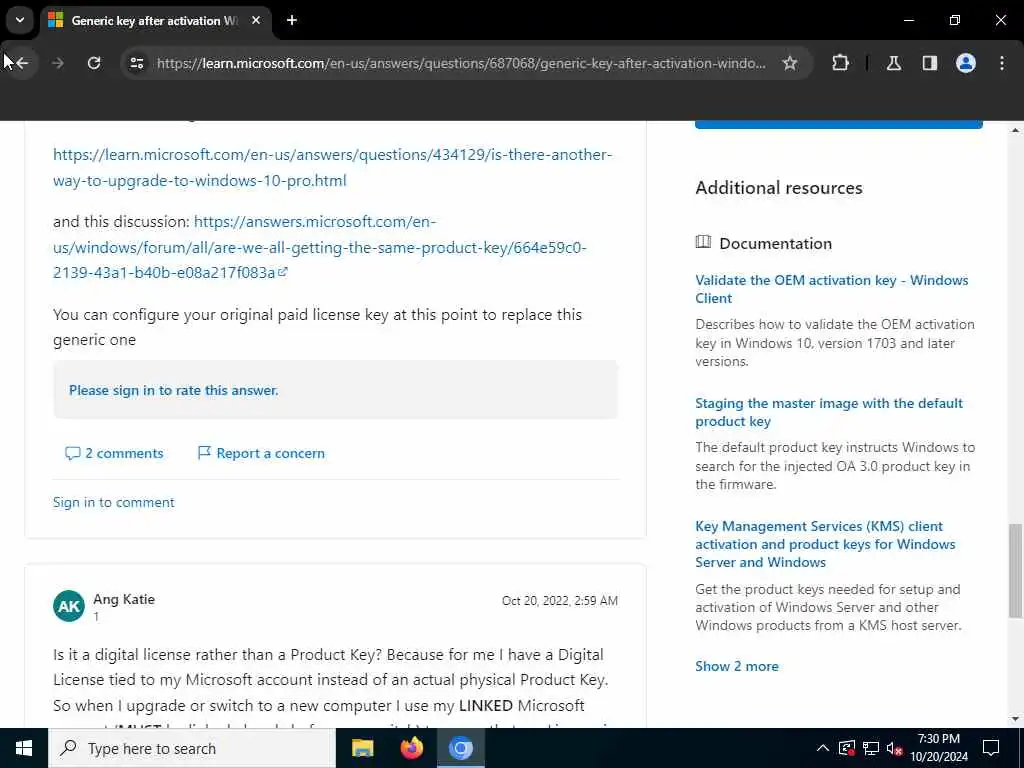Open site information icon in address bar

tap(136, 63)
